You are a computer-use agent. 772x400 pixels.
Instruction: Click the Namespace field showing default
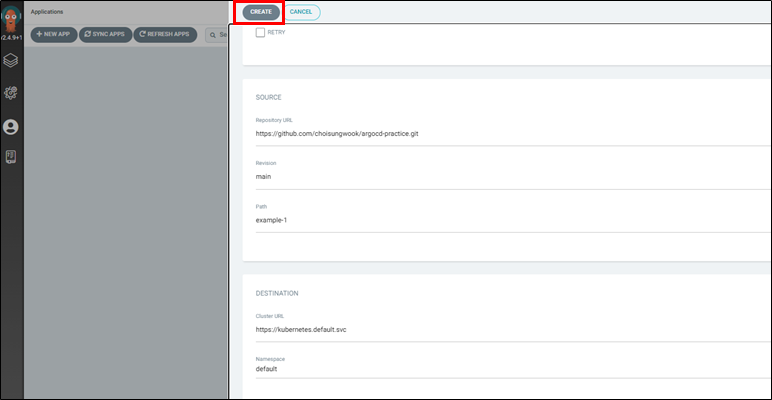[513, 368]
